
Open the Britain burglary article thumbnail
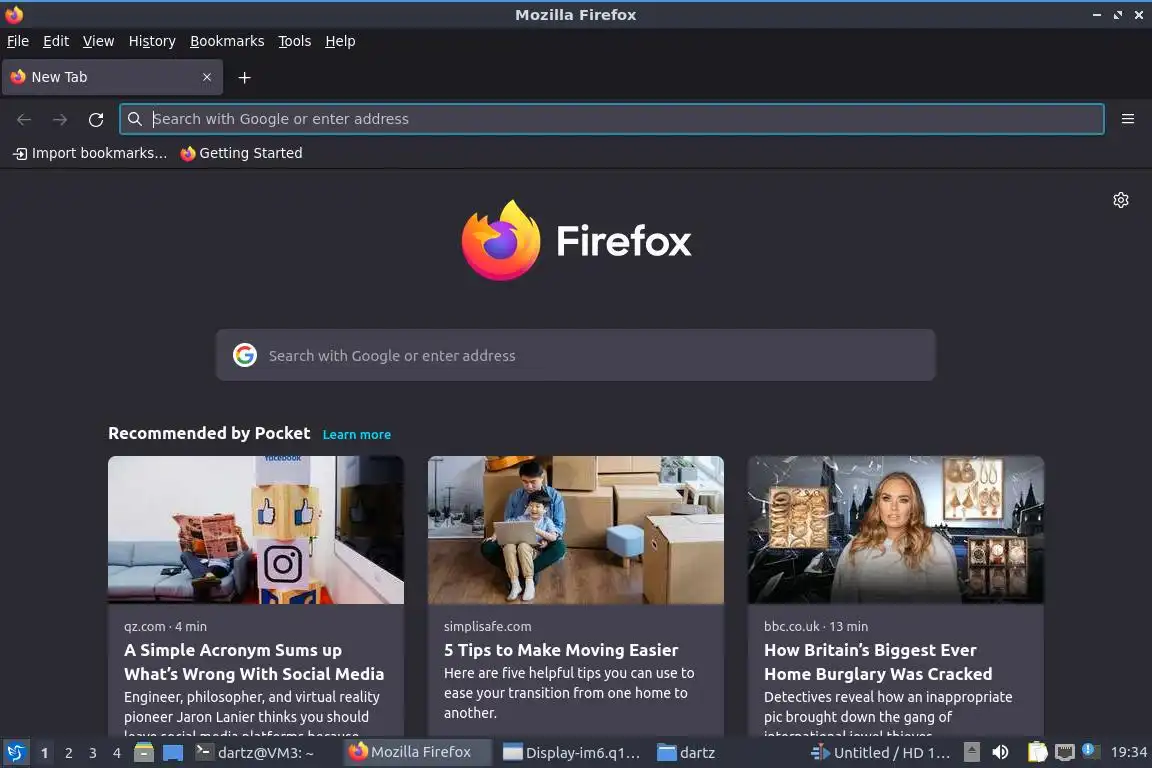(896, 530)
